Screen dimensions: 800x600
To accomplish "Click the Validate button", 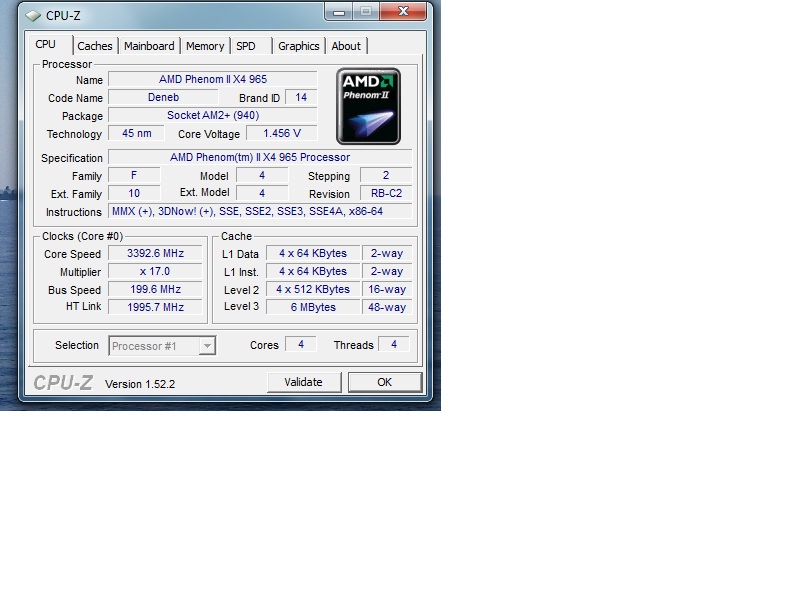I will pos(304,382).
